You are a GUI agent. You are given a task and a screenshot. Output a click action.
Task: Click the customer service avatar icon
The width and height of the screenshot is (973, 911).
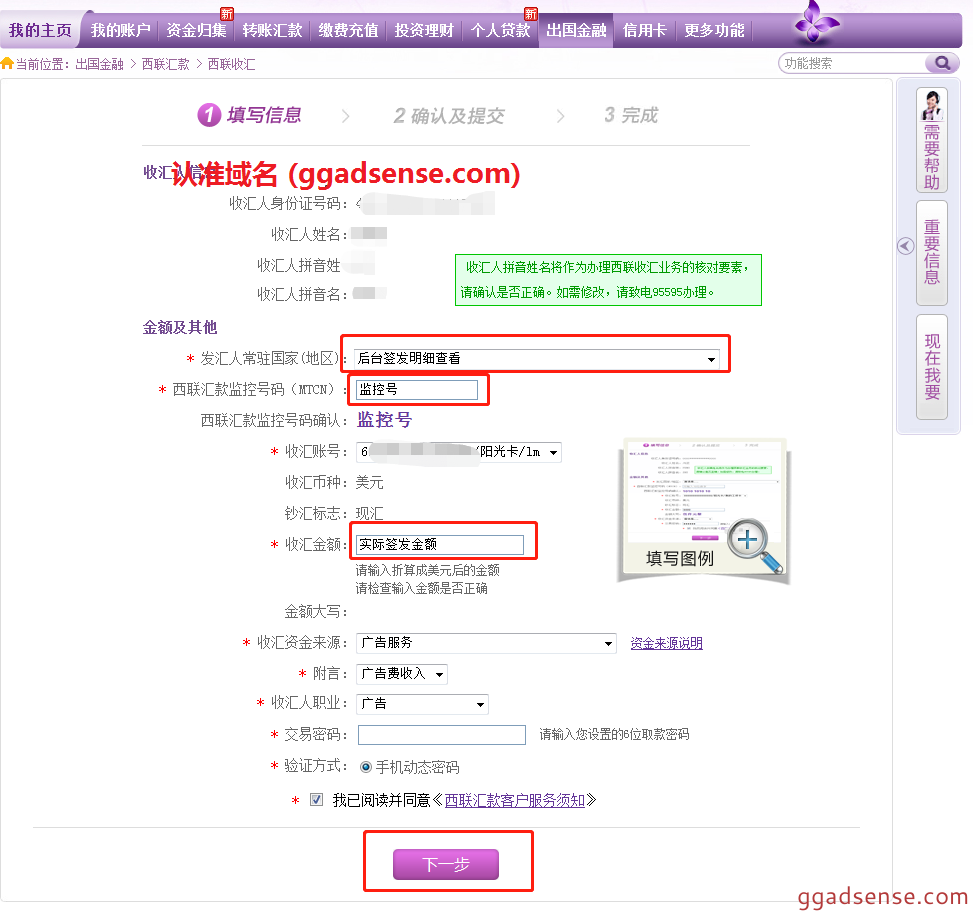click(x=932, y=105)
